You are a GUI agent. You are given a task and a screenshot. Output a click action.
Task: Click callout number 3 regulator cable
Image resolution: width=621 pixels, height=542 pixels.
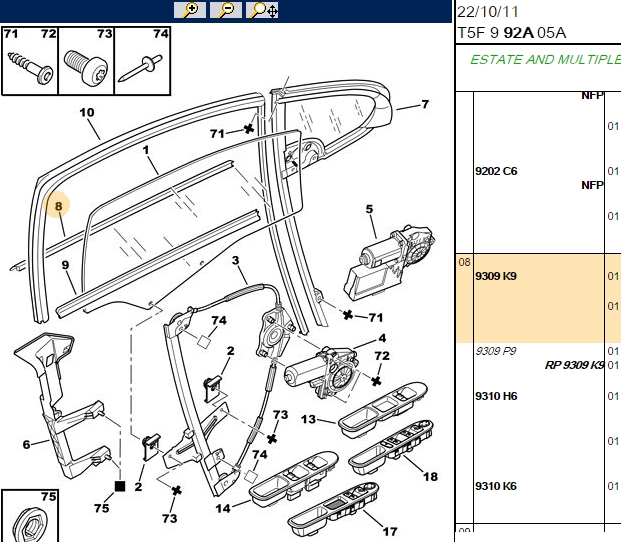pos(236,260)
